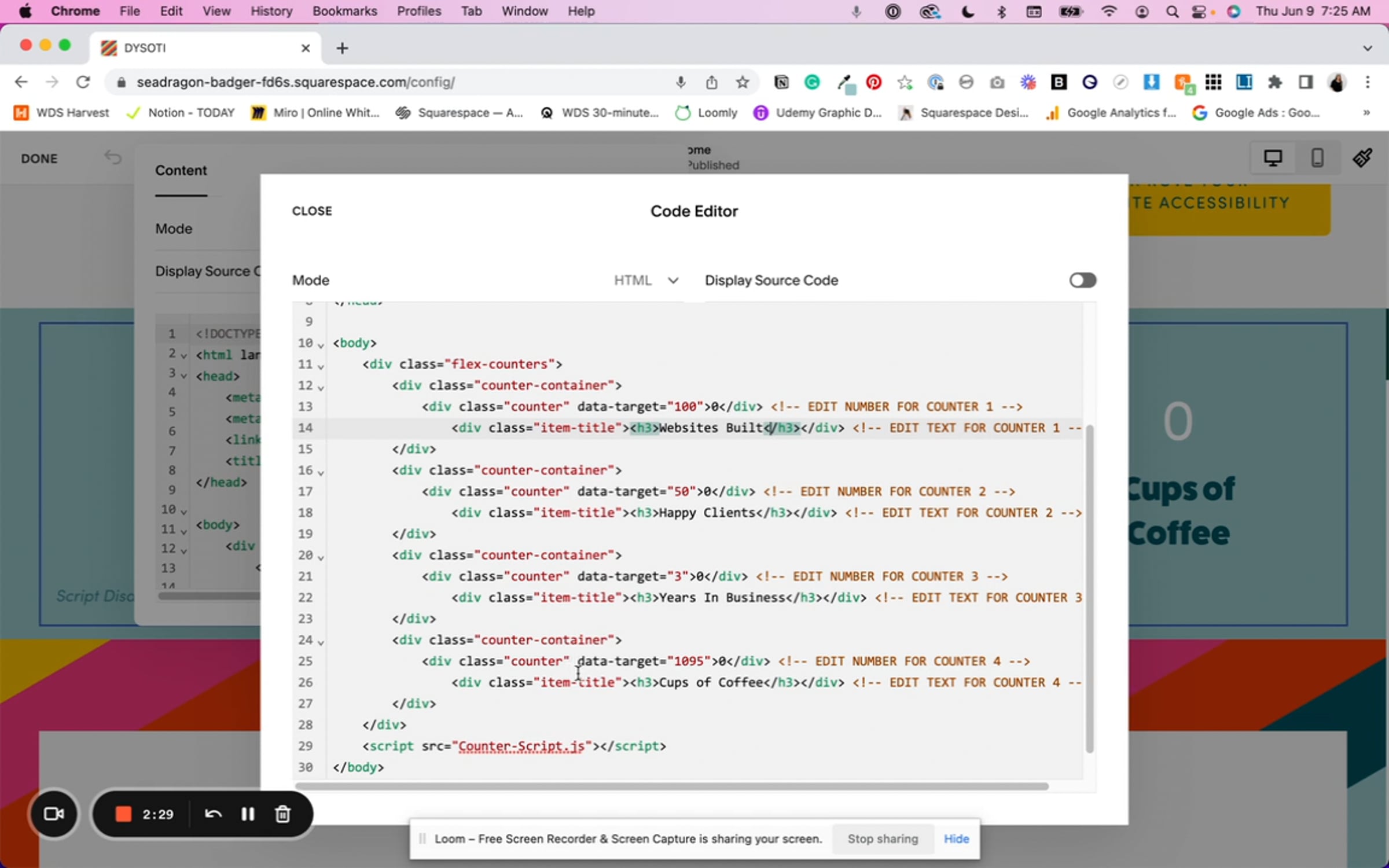Open the site styles paintbrush icon
This screenshot has height=868, width=1389.
[1362, 158]
